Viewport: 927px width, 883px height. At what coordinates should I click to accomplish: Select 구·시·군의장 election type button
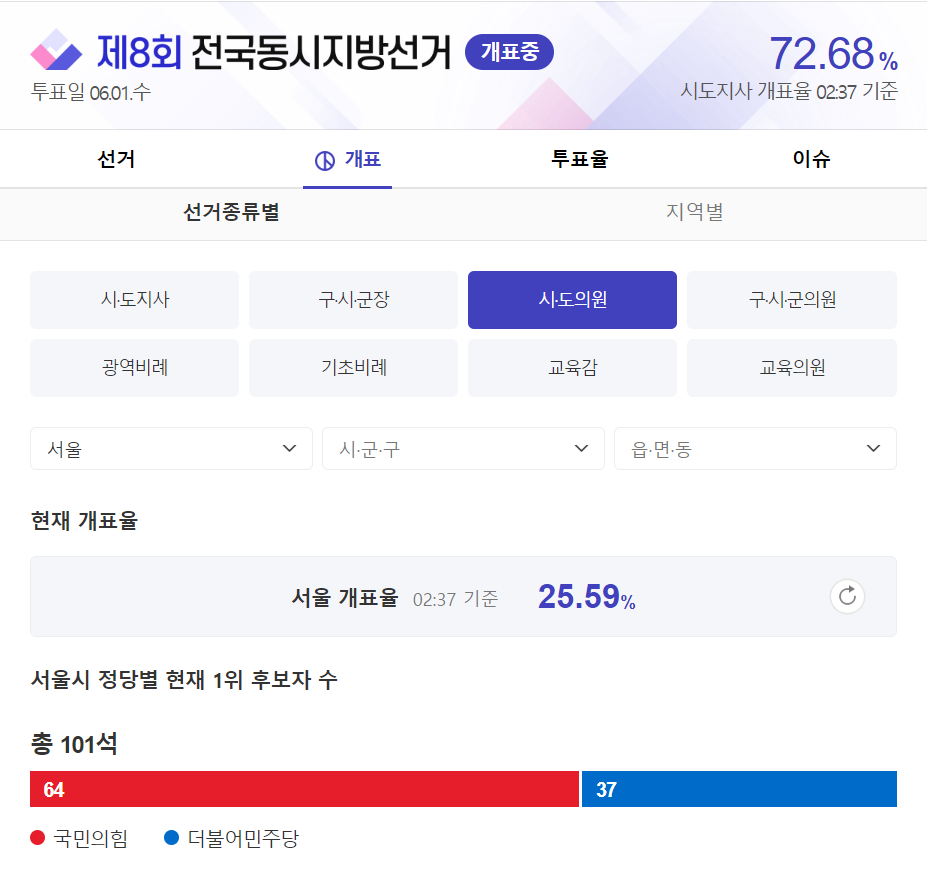pos(353,300)
